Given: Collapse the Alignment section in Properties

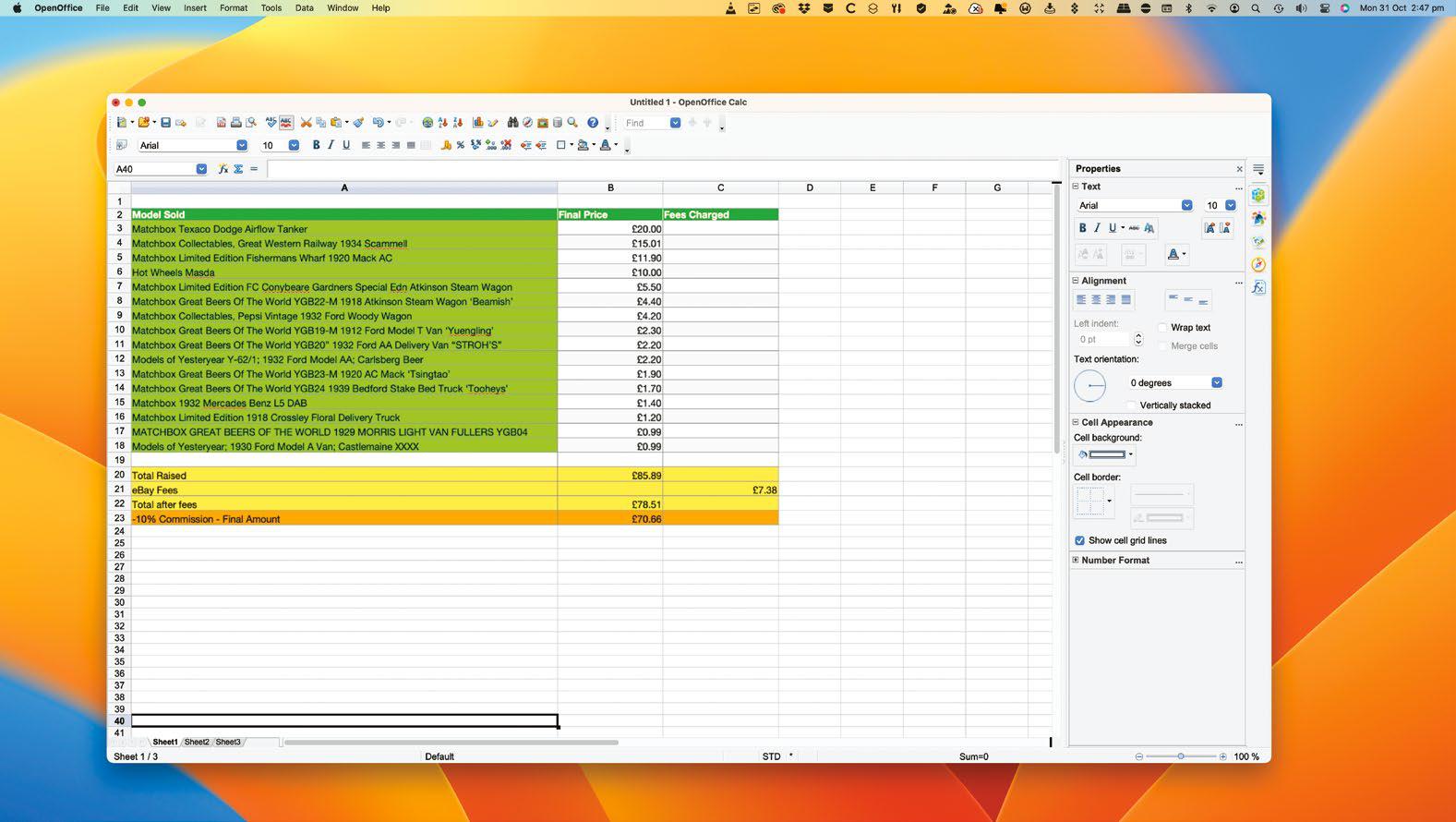Looking at the screenshot, I should click(x=1076, y=281).
